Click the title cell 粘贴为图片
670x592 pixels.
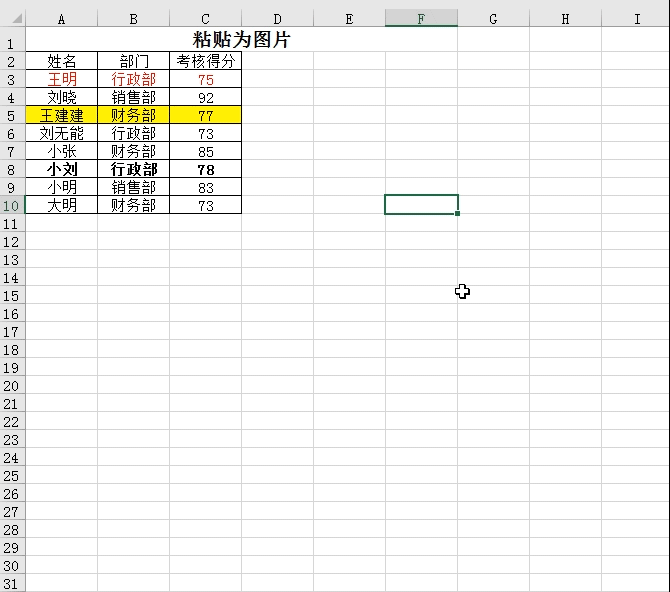241,39
